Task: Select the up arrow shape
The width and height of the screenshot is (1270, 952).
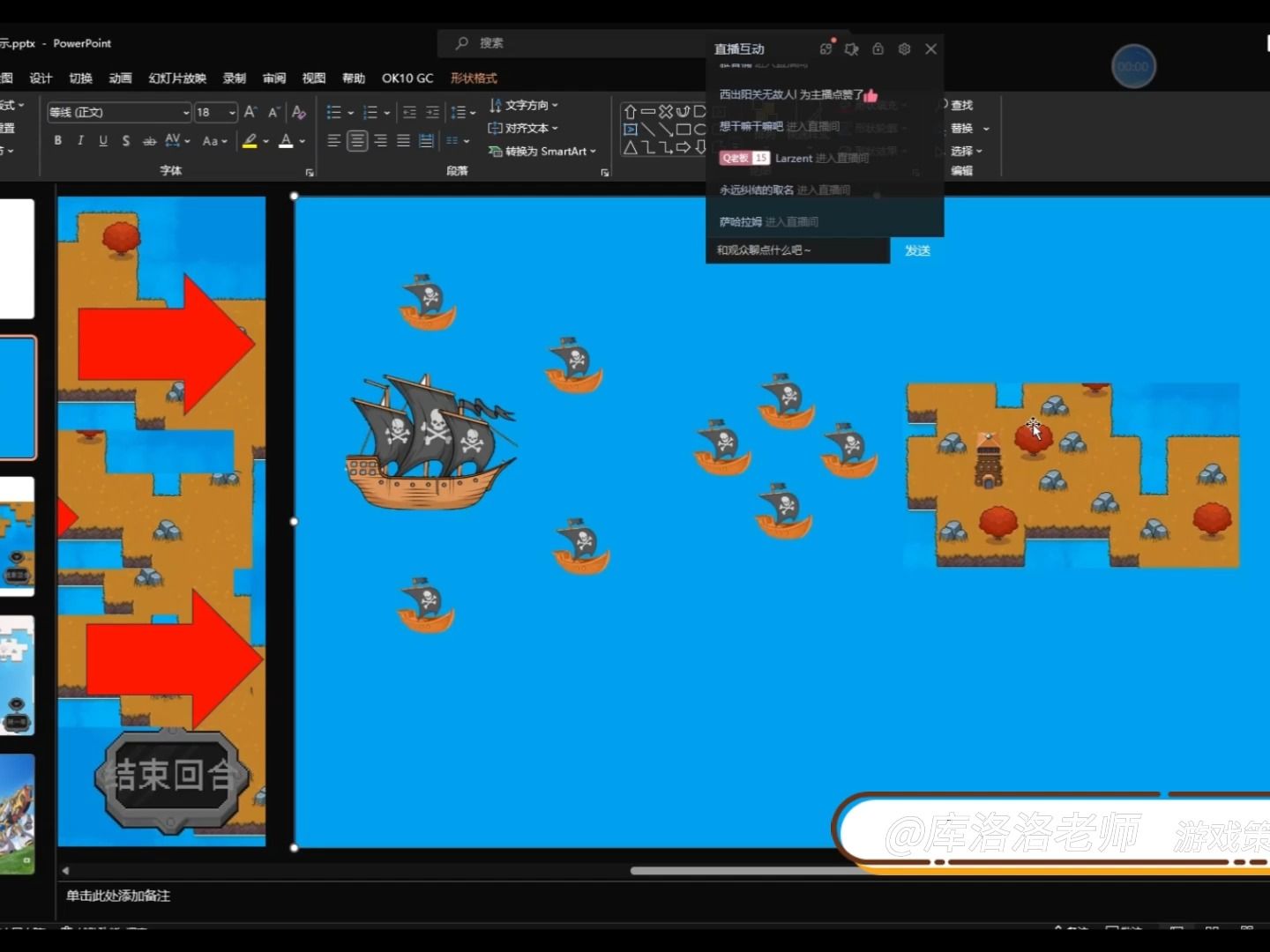Action: (x=630, y=112)
